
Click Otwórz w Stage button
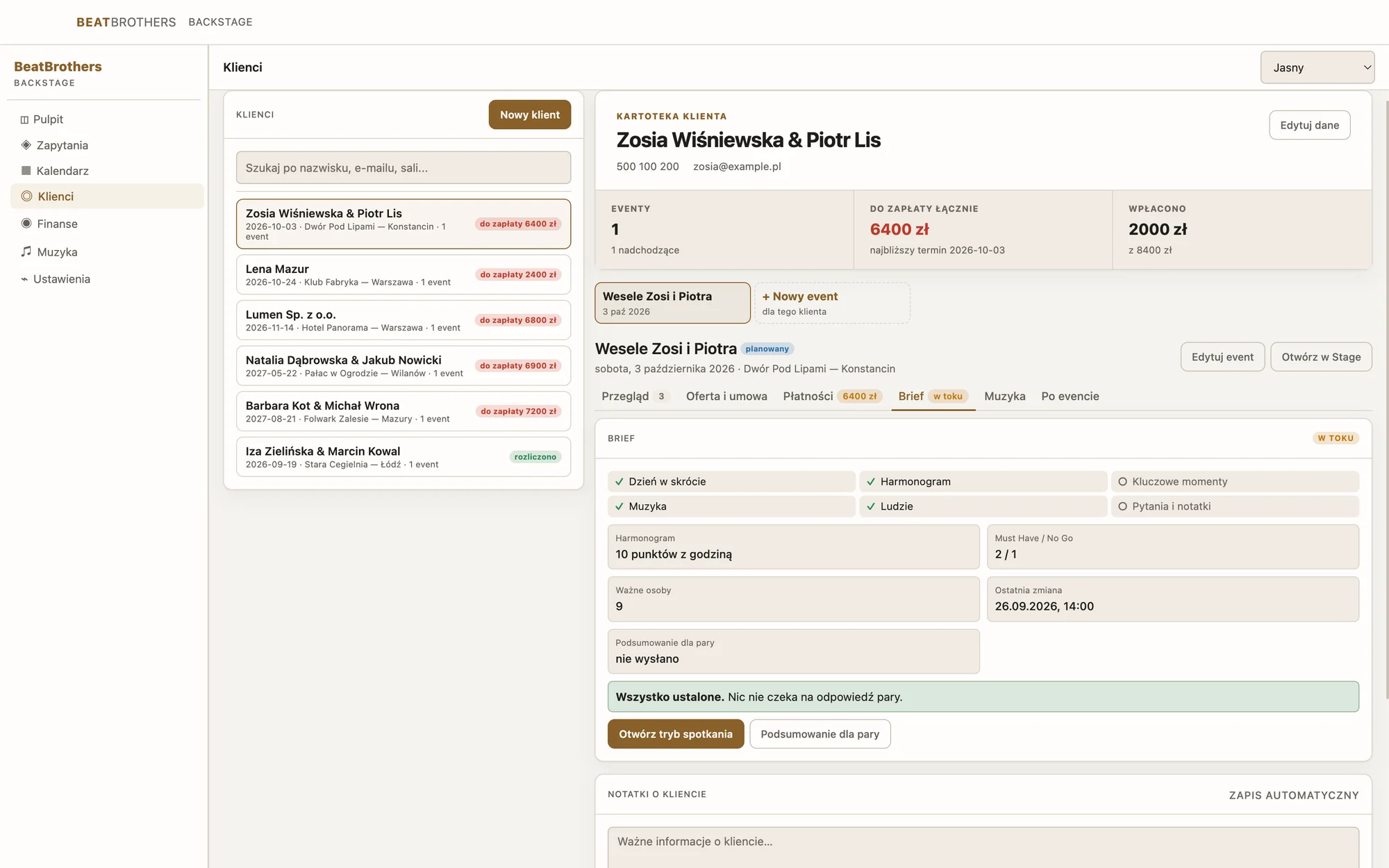coord(1321,357)
